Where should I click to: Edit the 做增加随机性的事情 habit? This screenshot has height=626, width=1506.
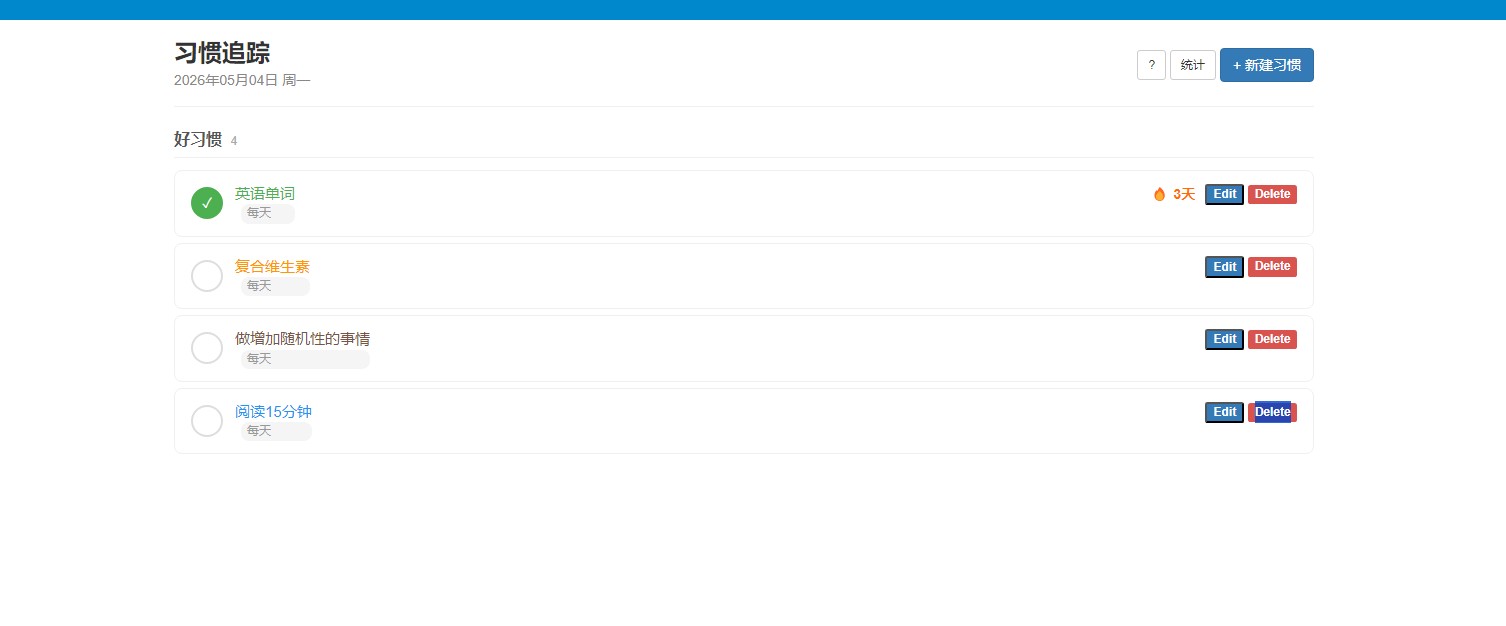coord(1224,339)
